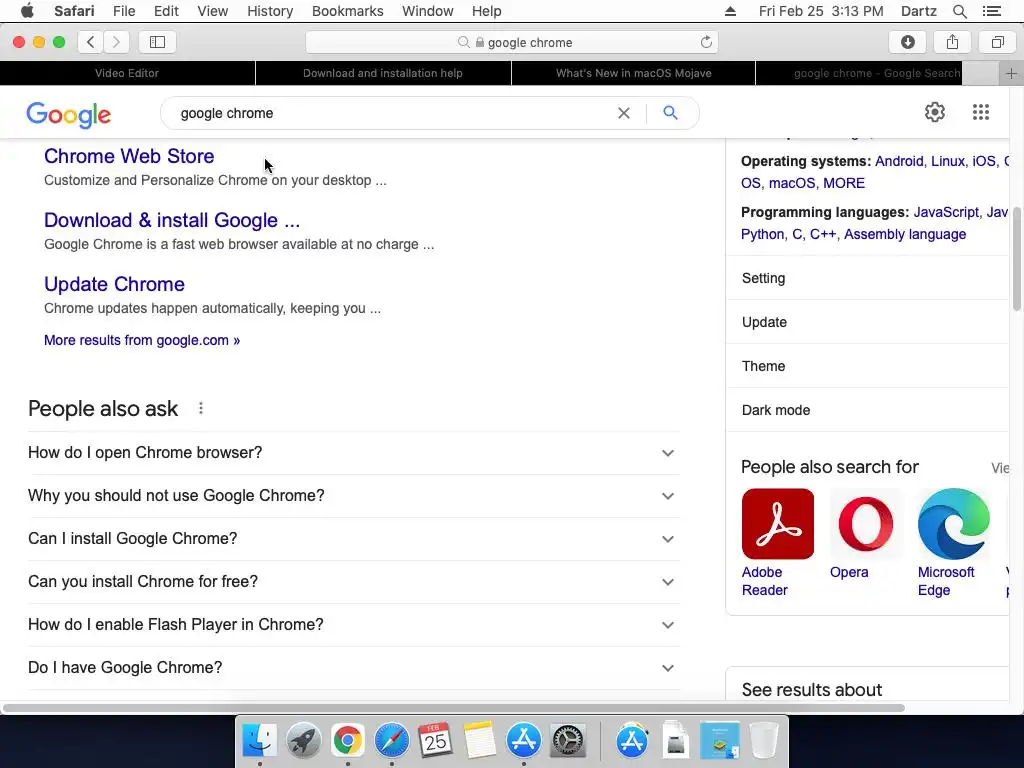Show all tabs overview
The width and height of the screenshot is (1024, 768).
click(x=997, y=42)
